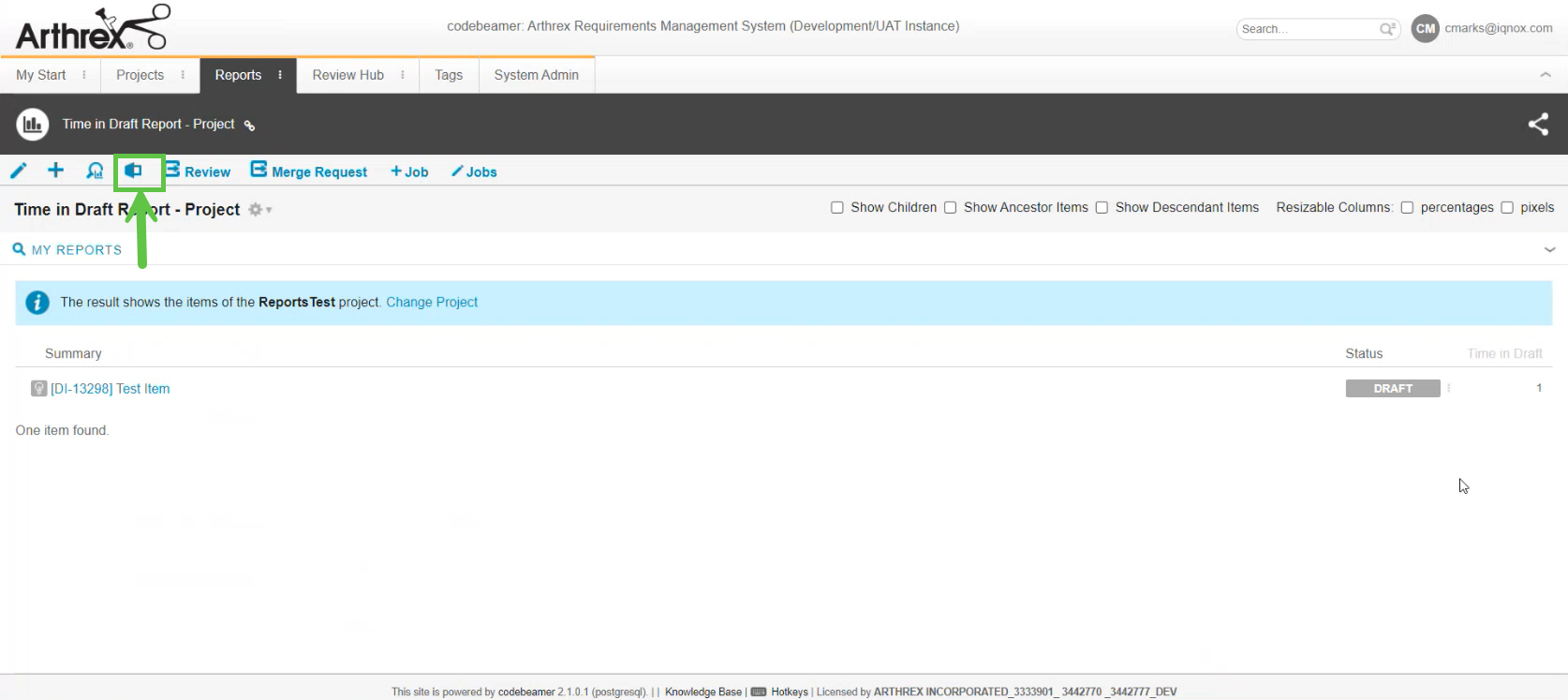Image resolution: width=1568 pixels, height=700 pixels.
Task: Click the CM user avatar
Action: (1425, 29)
